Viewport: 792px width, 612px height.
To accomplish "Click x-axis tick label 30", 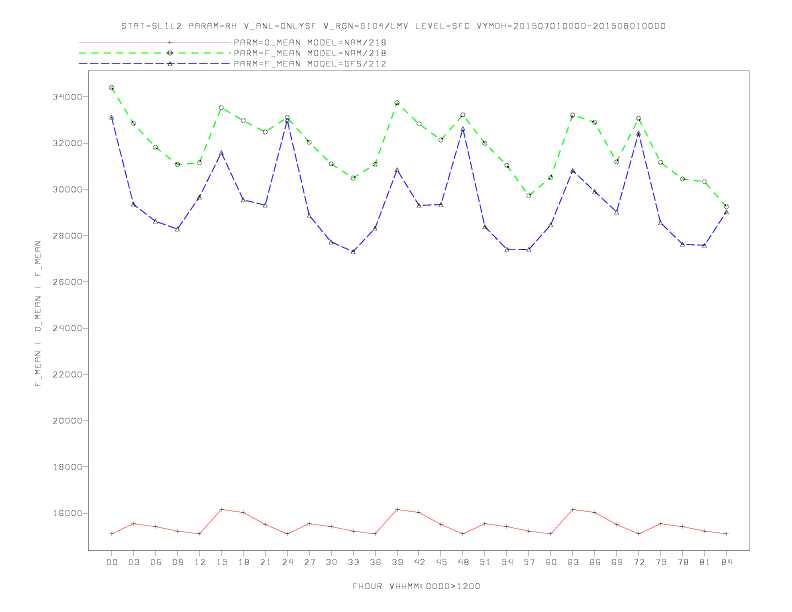I will click(331, 562).
